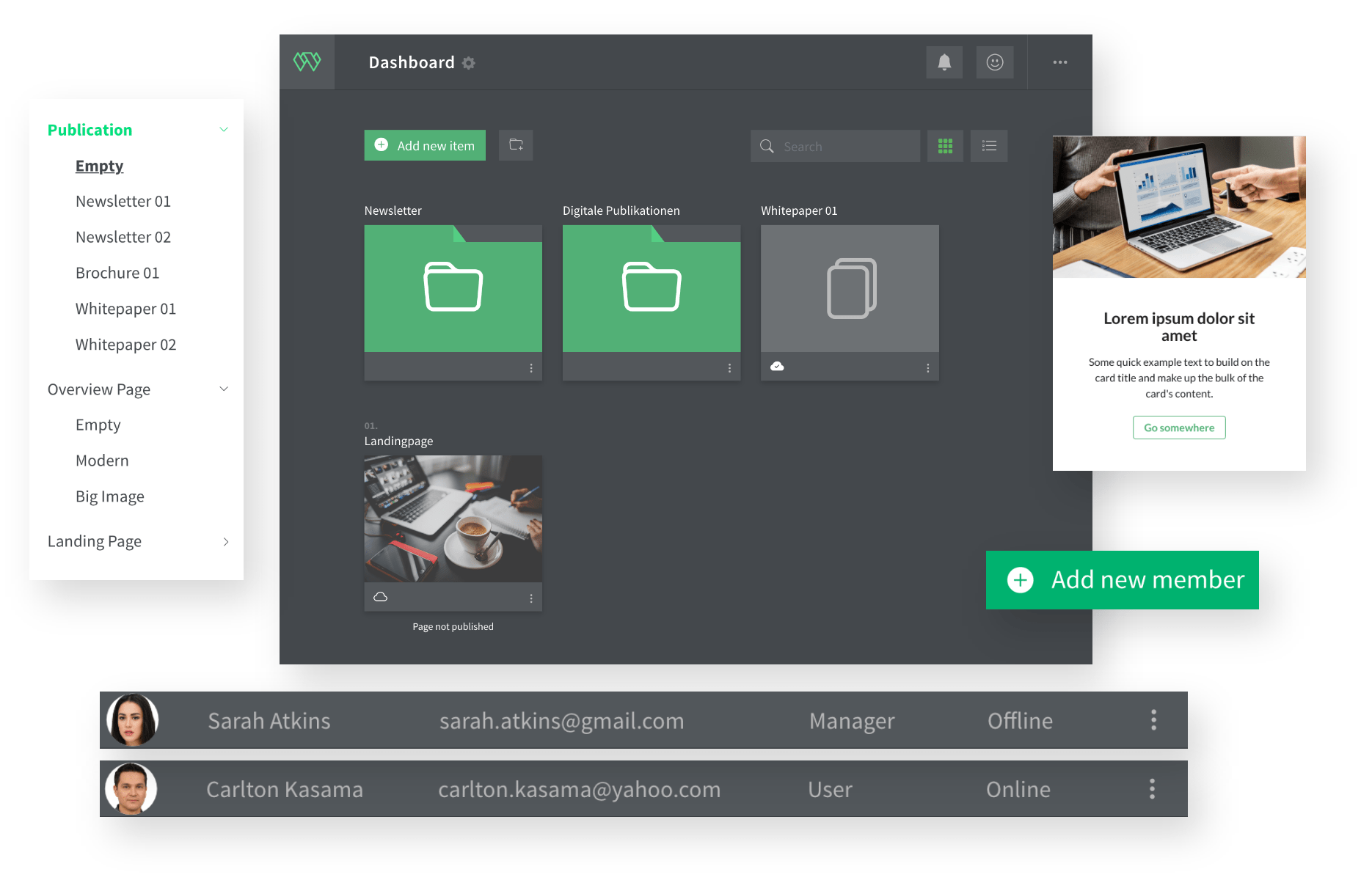Select Whitepaper 01 in sidebar
The height and width of the screenshot is (891, 1372).
tap(125, 309)
